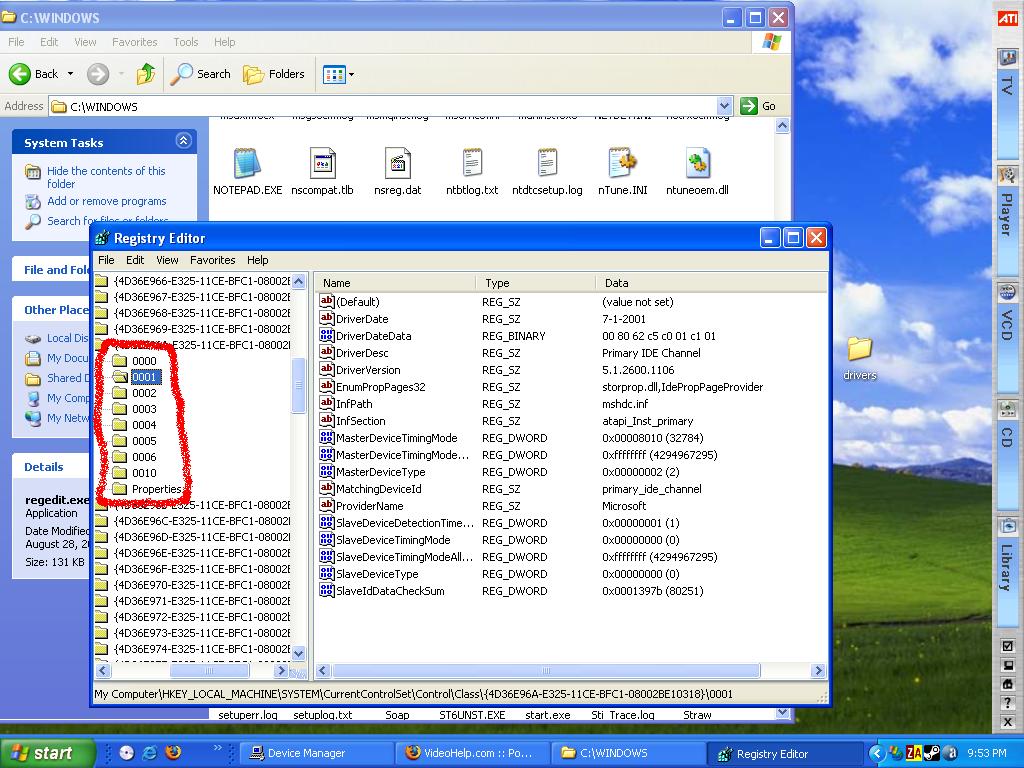The height and width of the screenshot is (768, 1024).
Task: Open the Registry Editor View menu
Action: (167, 260)
